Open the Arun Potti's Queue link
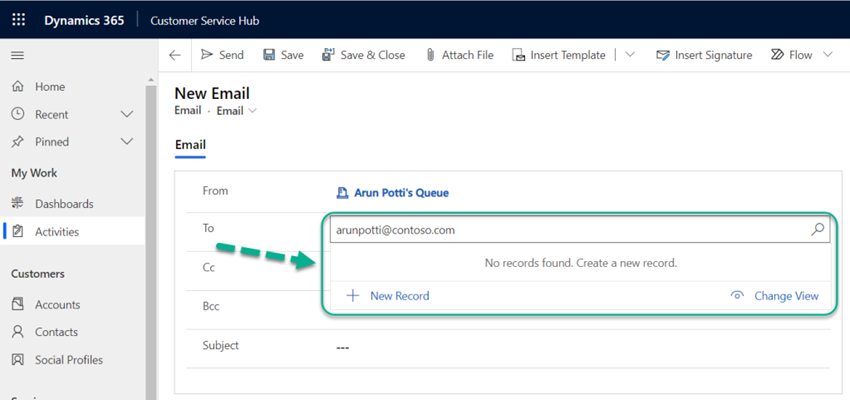Viewport: 850px width, 400px height. tap(401, 192)
